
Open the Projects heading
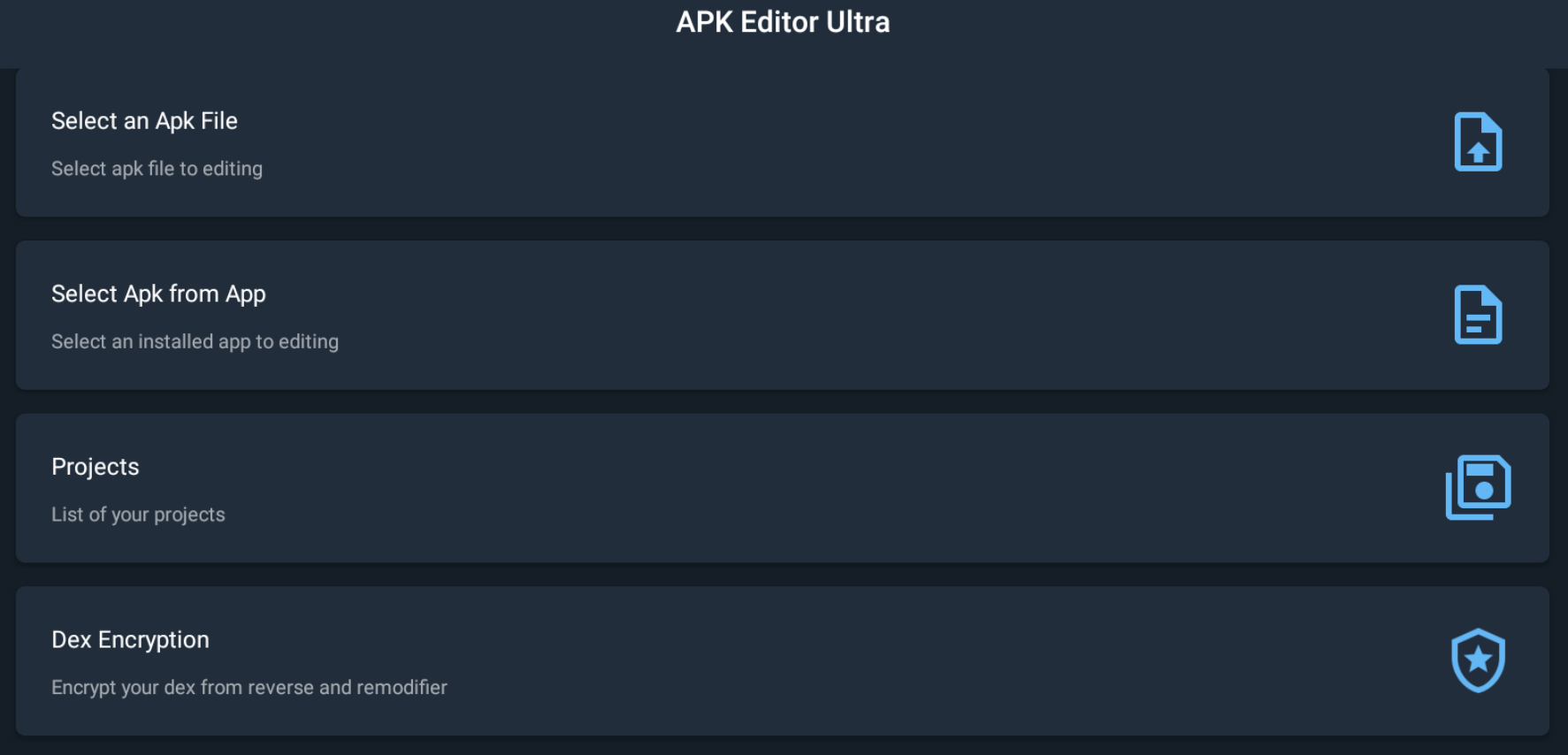[x=96, y=467]
